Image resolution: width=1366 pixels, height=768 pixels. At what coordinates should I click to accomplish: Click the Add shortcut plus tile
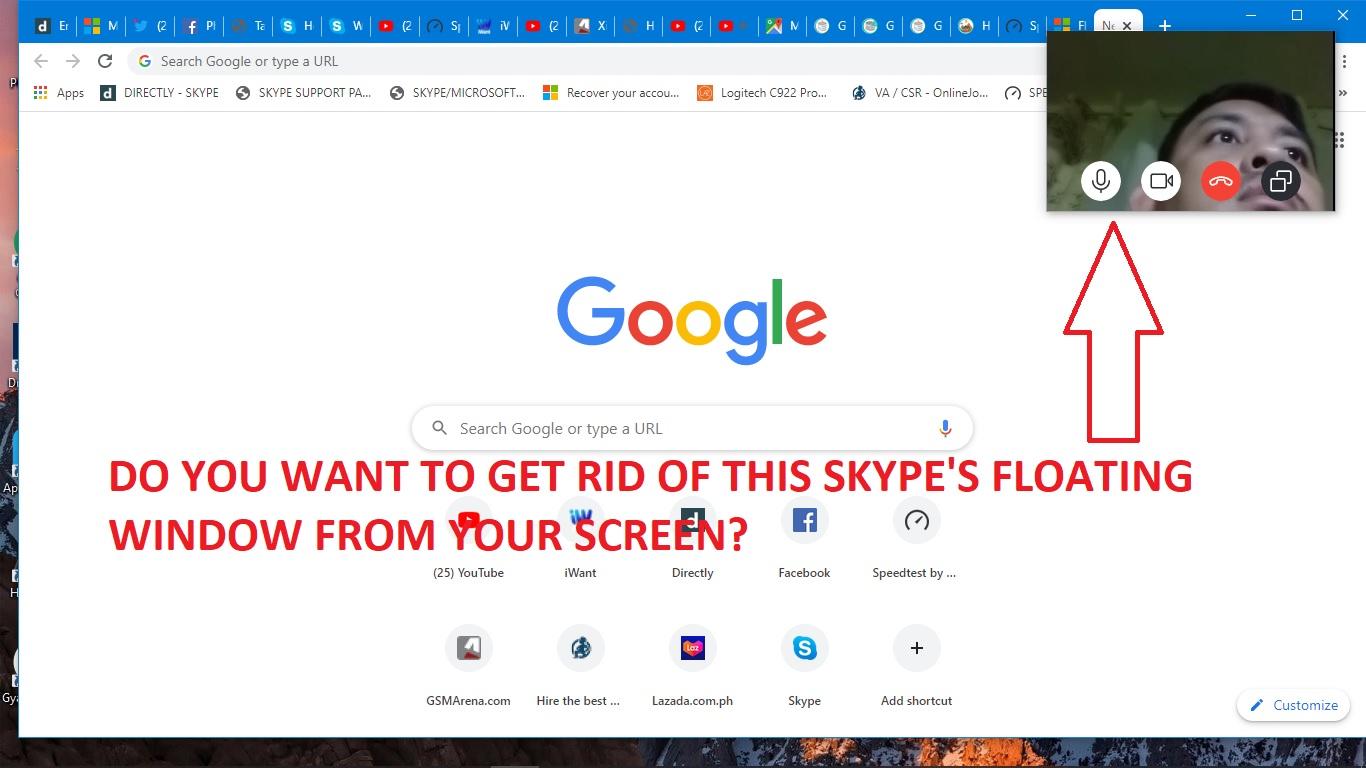pos(916,666)
